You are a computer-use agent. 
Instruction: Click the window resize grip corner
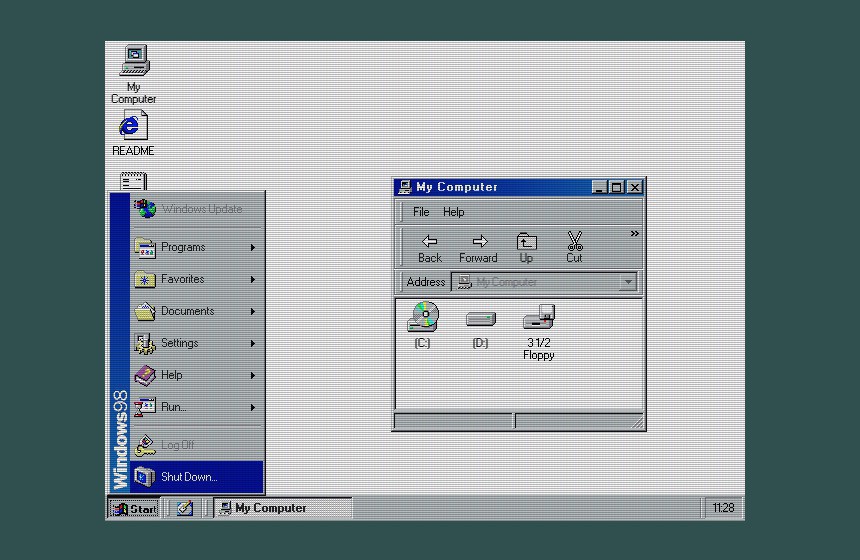pos(637,422)
